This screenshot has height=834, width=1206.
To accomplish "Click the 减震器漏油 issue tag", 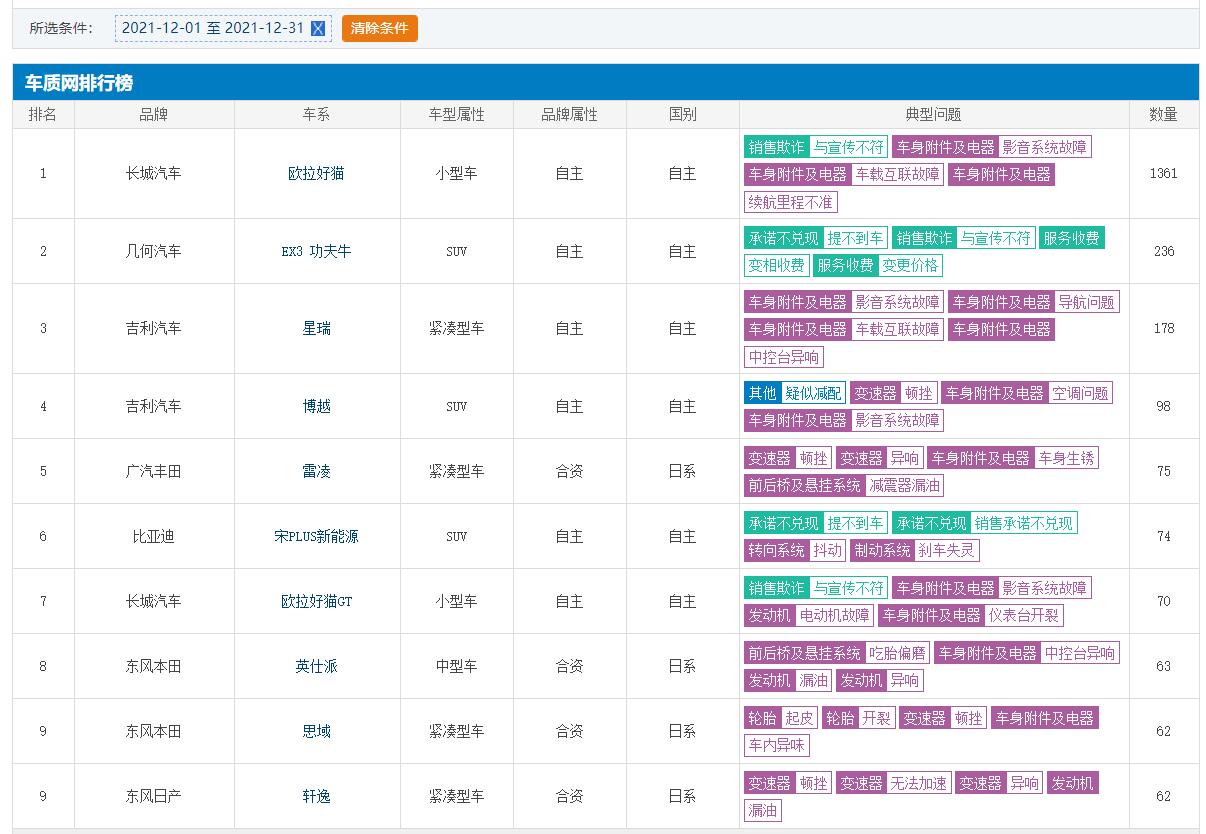I will click(904, 486).
